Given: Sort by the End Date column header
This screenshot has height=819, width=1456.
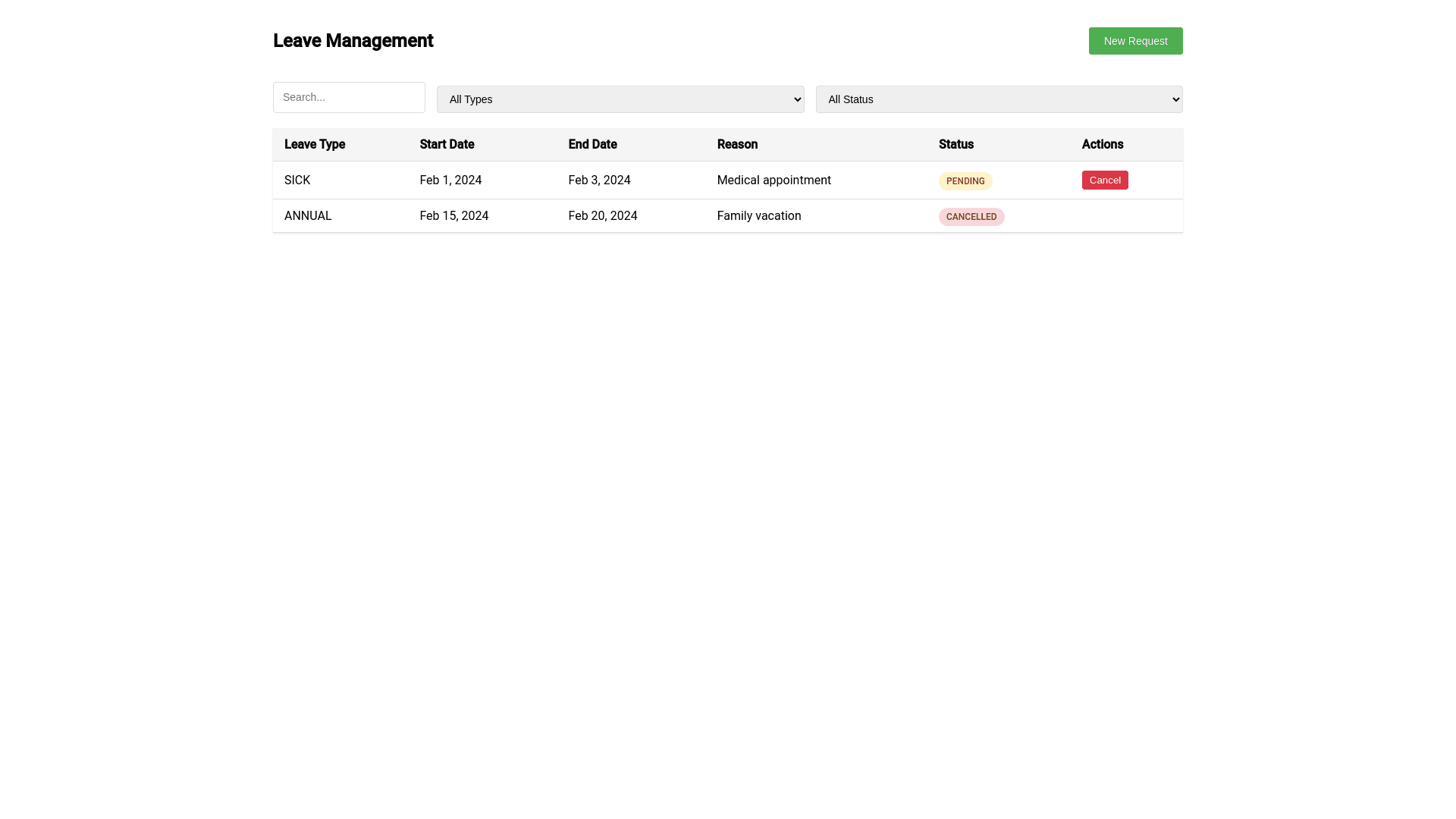Looking at the screenshot, I should pos(592,144).
